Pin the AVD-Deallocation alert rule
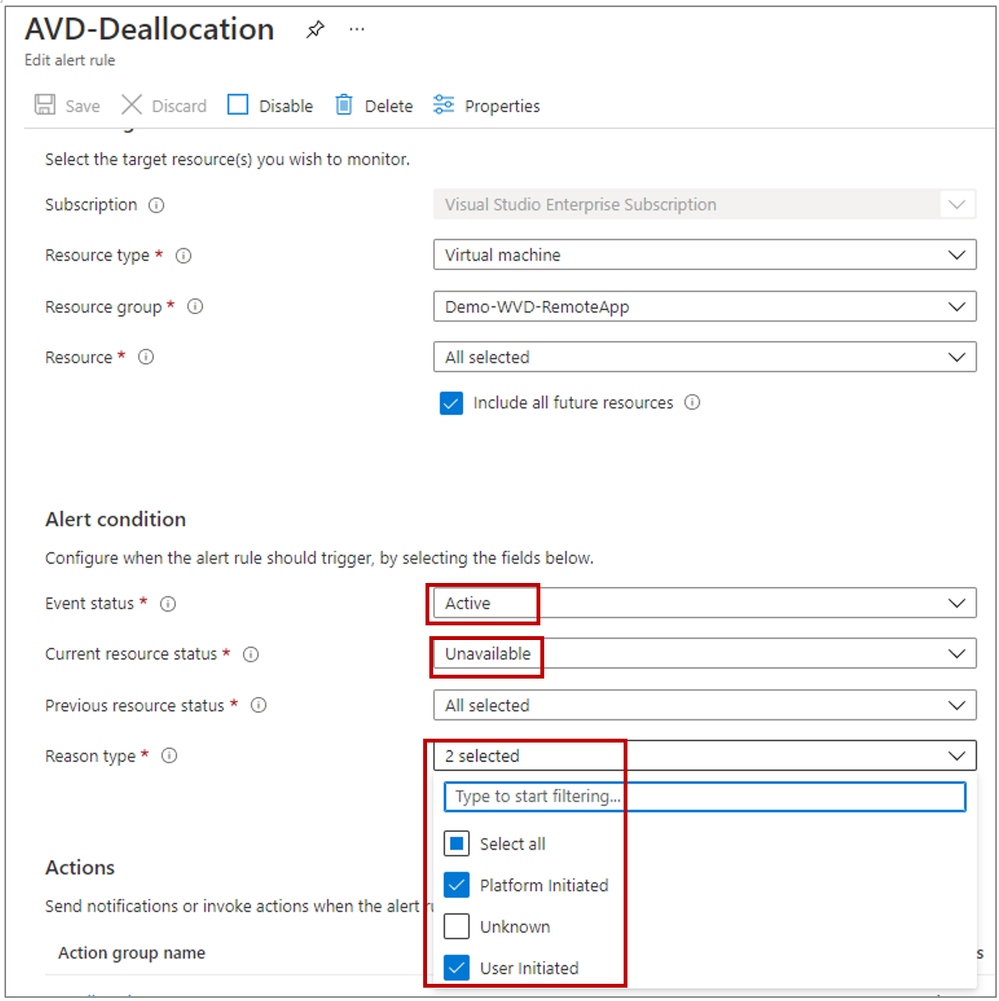The image size is (999, 1001). coord(315,29)
